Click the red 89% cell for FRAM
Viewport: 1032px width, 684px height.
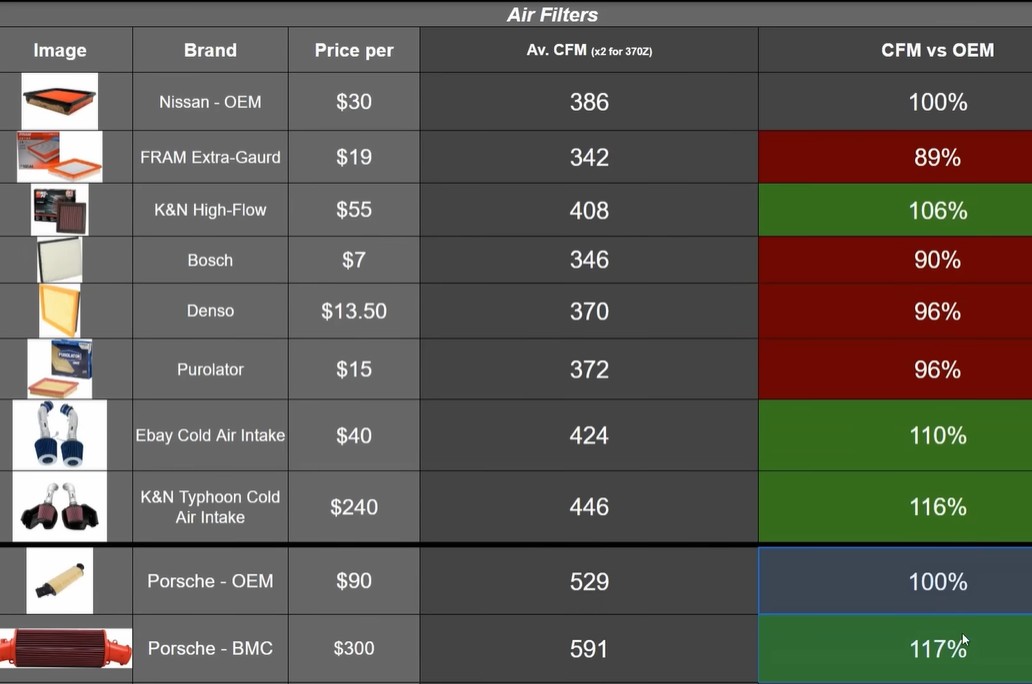click(x=895, y=157)
